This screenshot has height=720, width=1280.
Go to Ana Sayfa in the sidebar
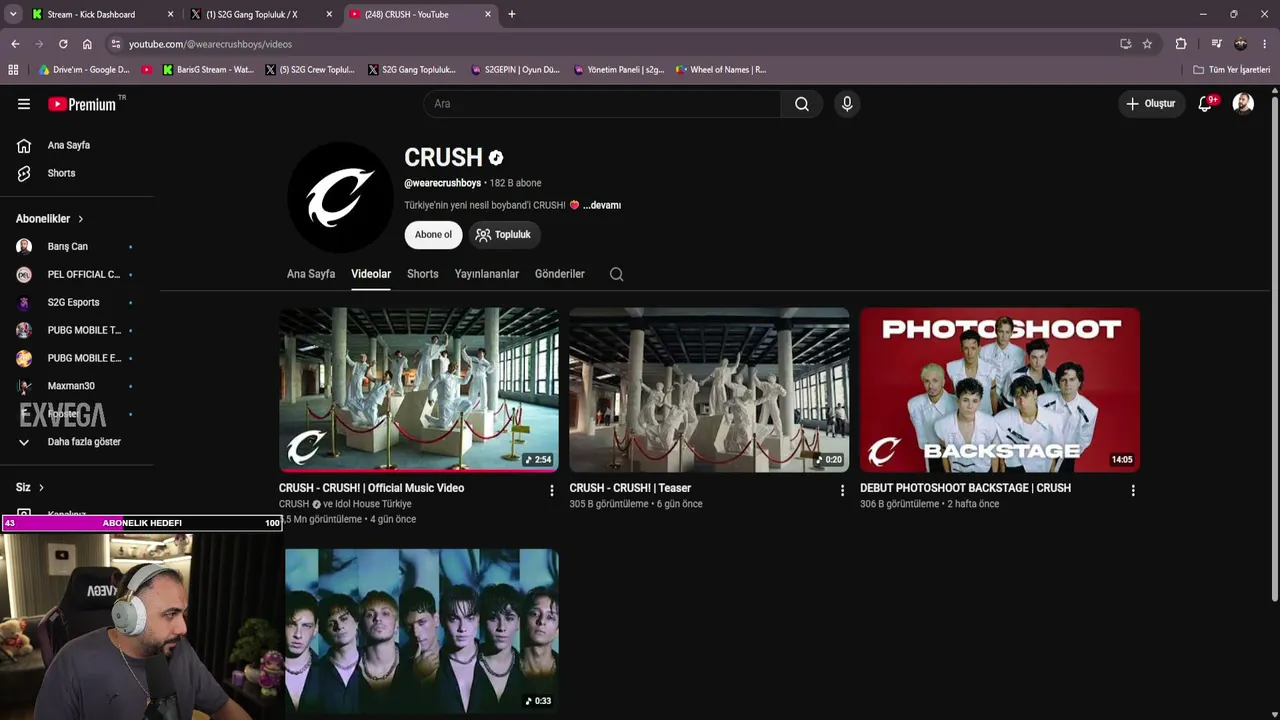click(70, 146)
